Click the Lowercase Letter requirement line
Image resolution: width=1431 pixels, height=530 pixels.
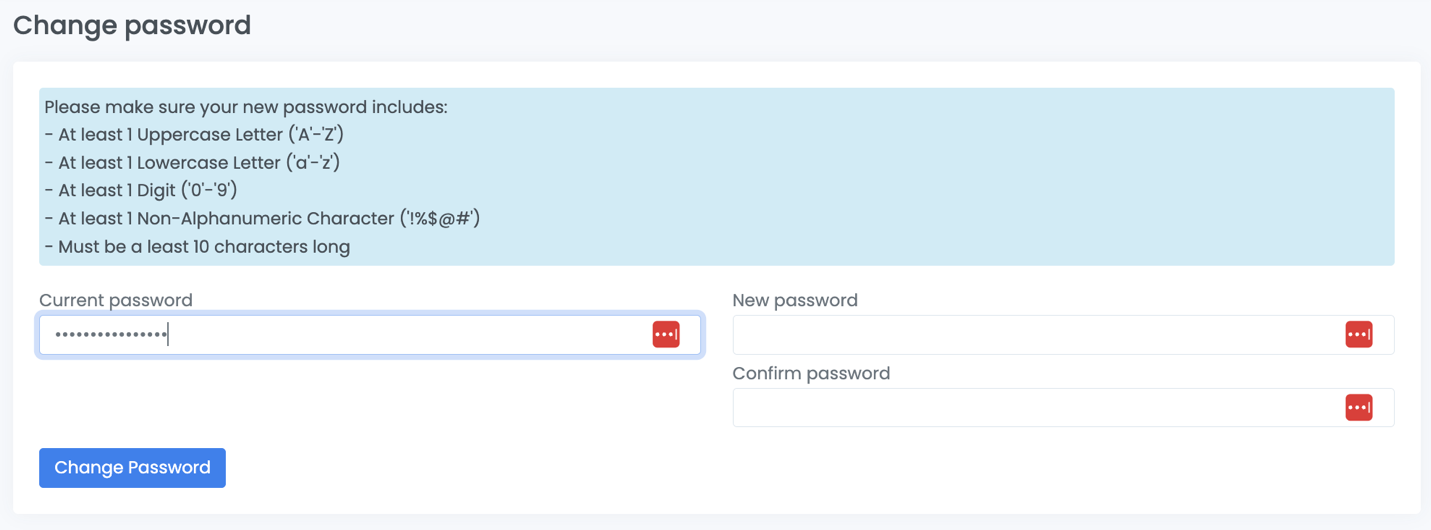click(x=198, y=162)
